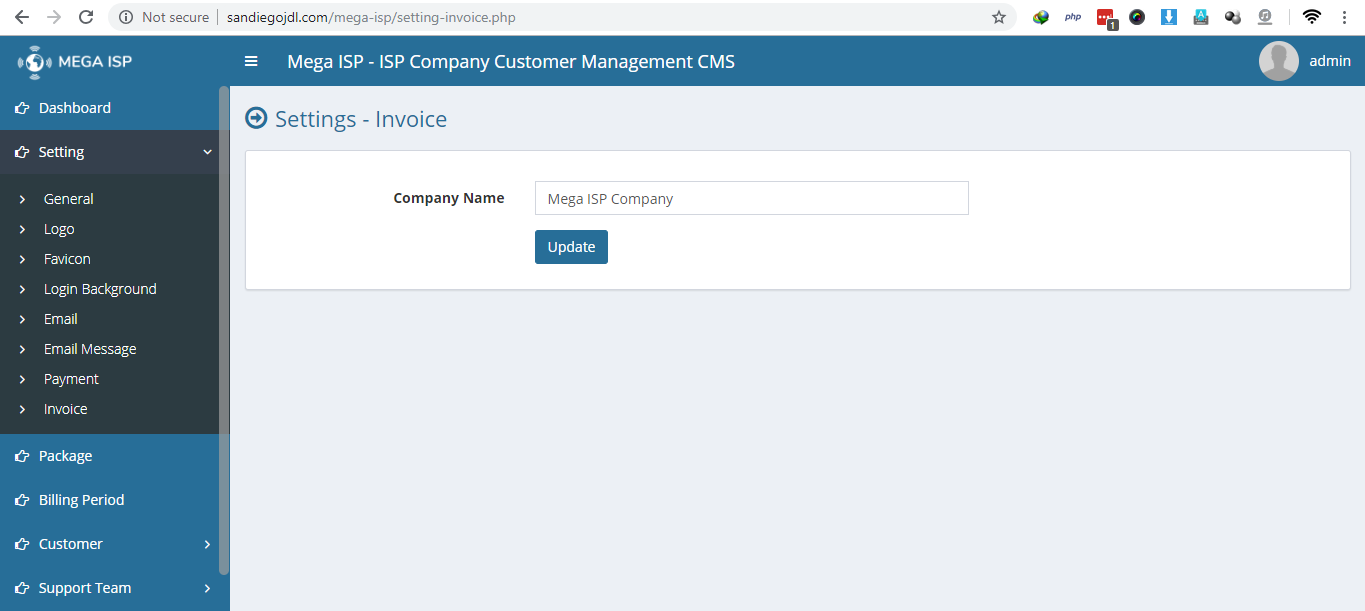Open the Login Background settings page
Screen dimensions: 1365x611
coord(100,289)
